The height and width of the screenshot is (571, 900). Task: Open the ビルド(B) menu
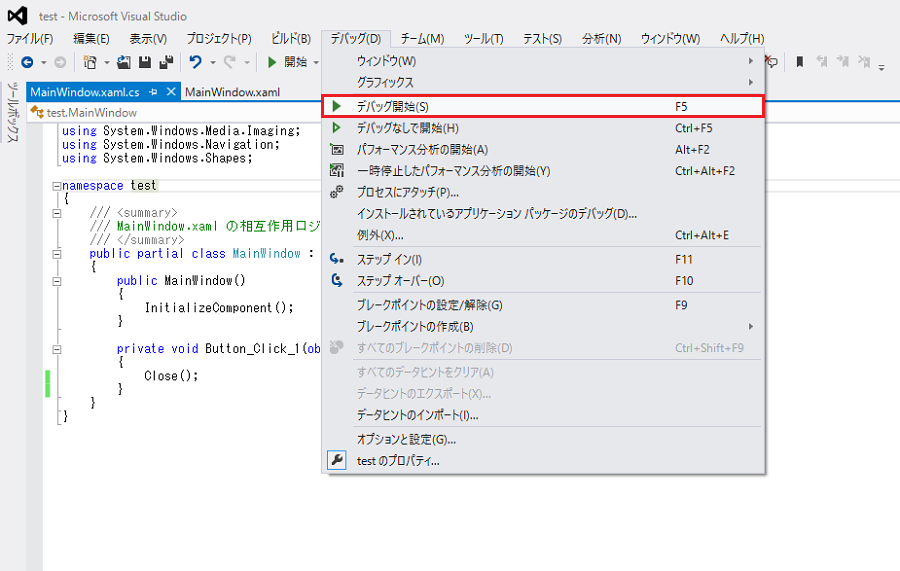[x=291, y=38]
